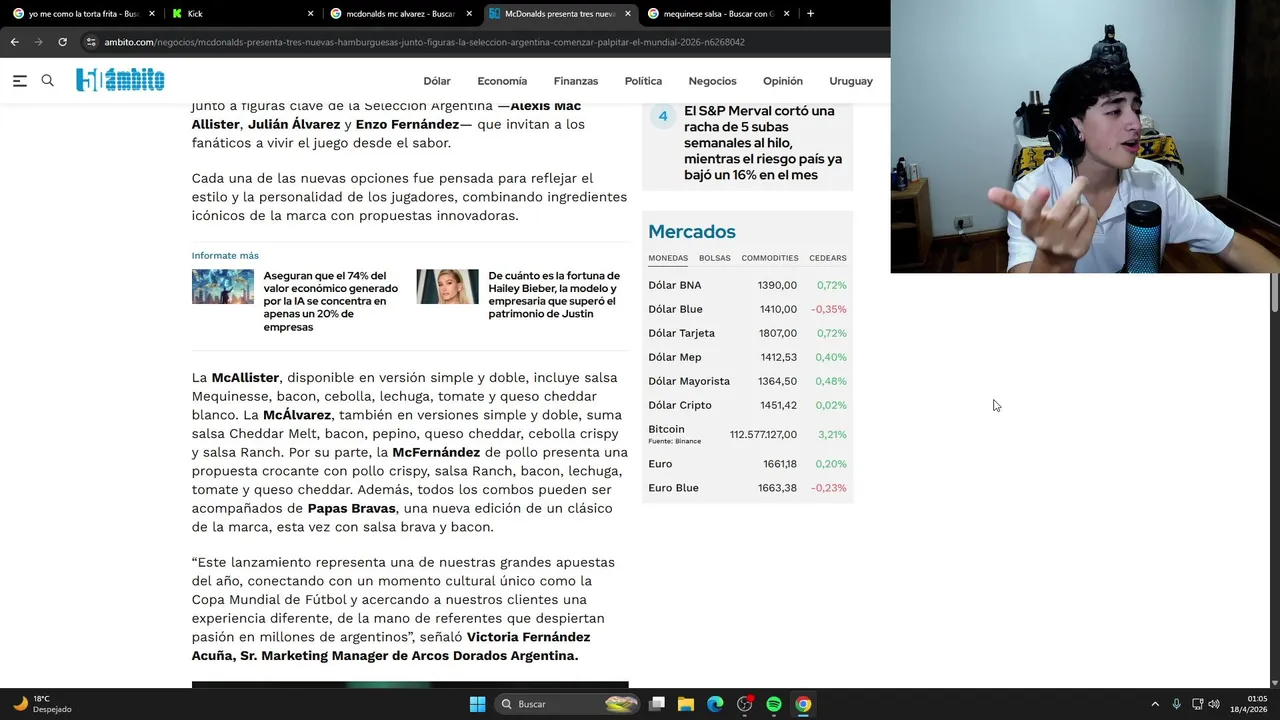Switch to the Kick tab

coord(243,14)
